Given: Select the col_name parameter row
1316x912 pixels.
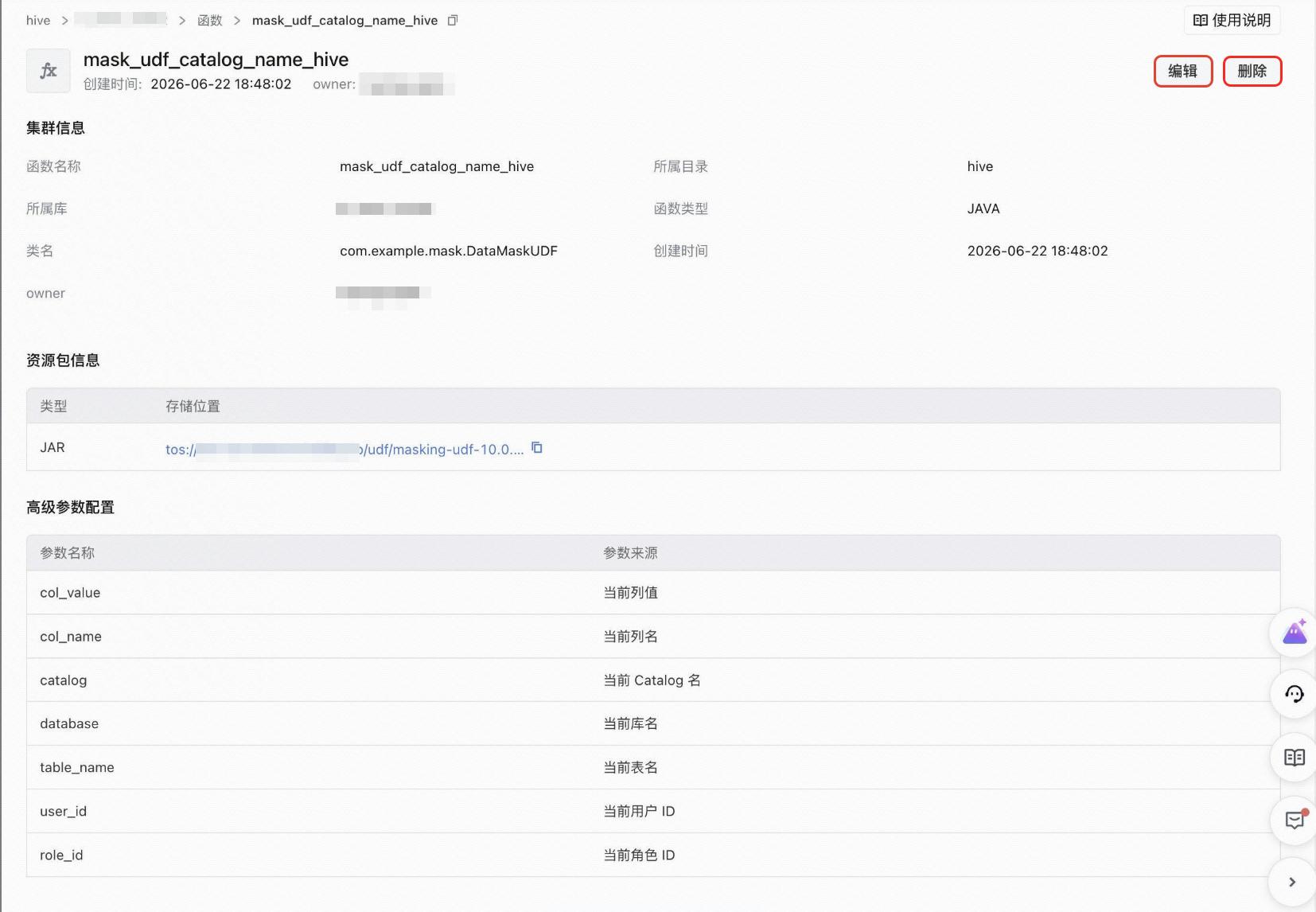Looking at the screenshot, I should 653,637.
